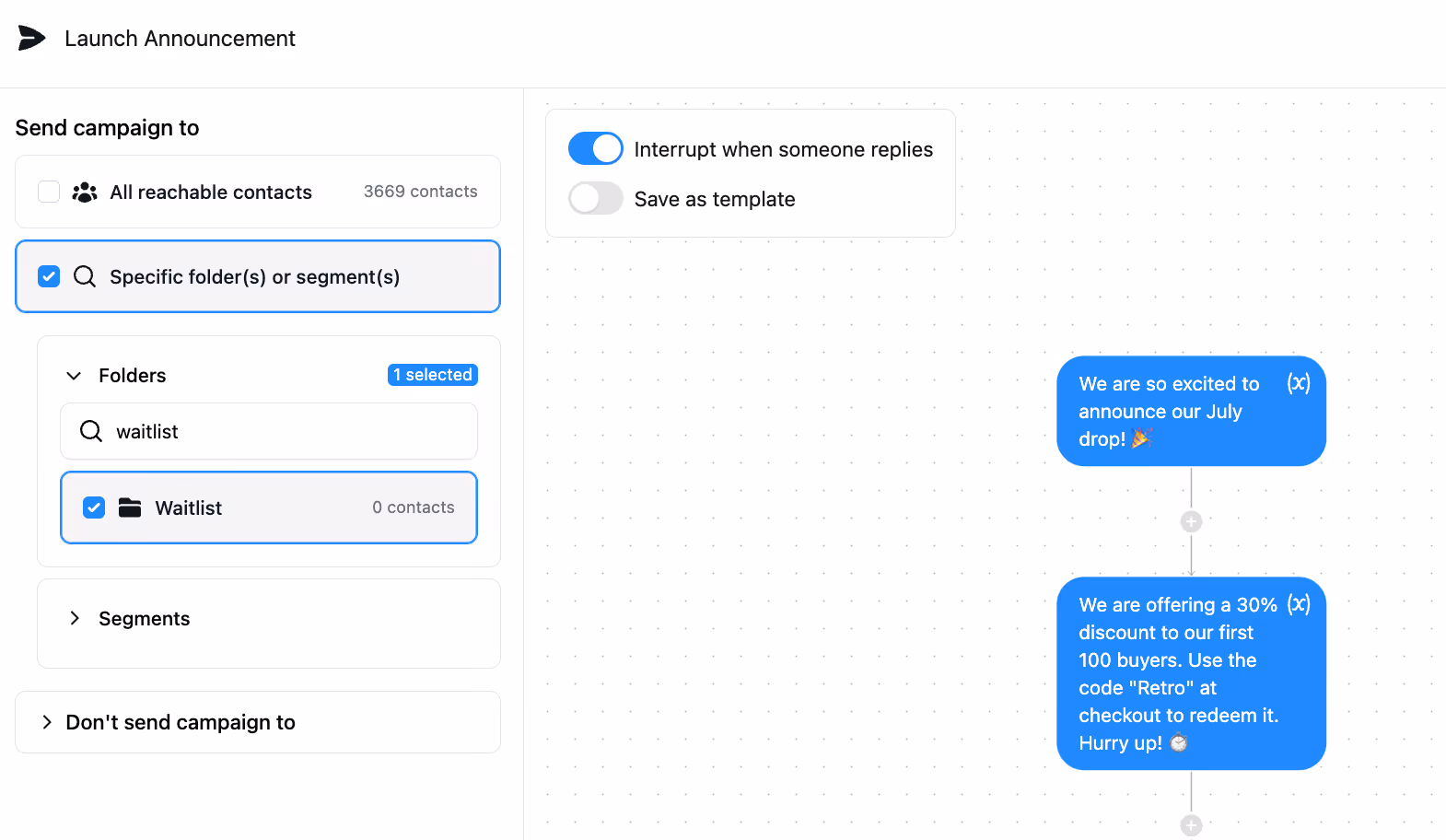Collapse the Folders section chevron
The image size is (1446, 840).
[74, 376]
